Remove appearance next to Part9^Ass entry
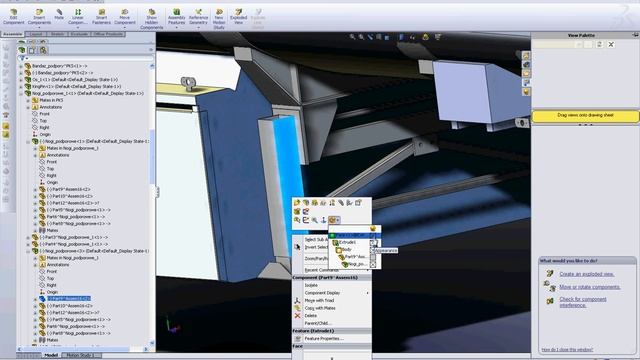Image resolution: width=640 pixels, height=360 pixels. 373,257
